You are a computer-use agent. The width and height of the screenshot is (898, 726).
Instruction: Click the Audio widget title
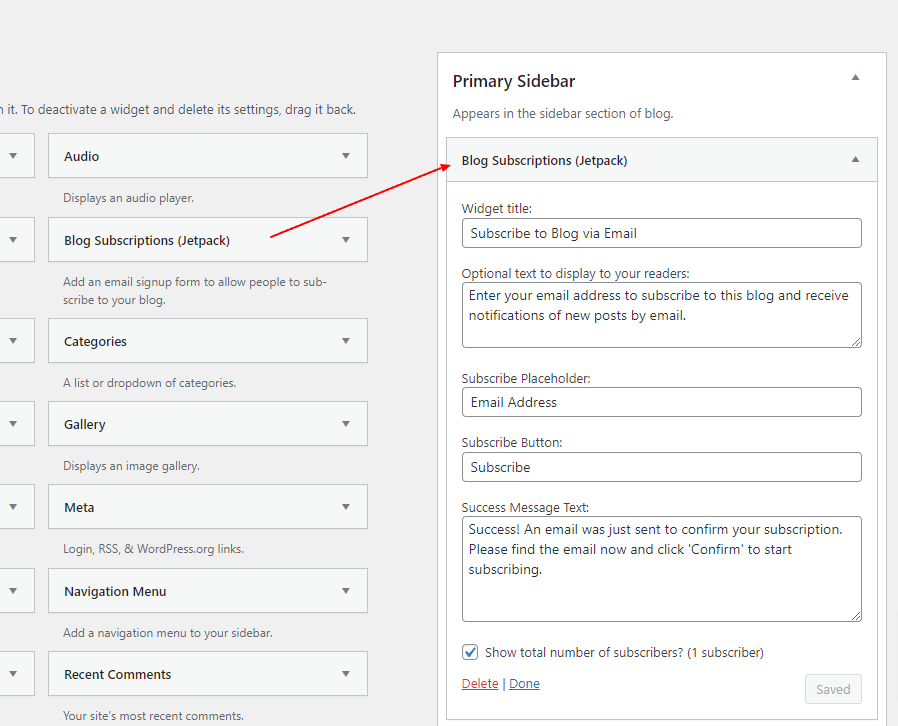pyautogui.click(x=82, y=157)
